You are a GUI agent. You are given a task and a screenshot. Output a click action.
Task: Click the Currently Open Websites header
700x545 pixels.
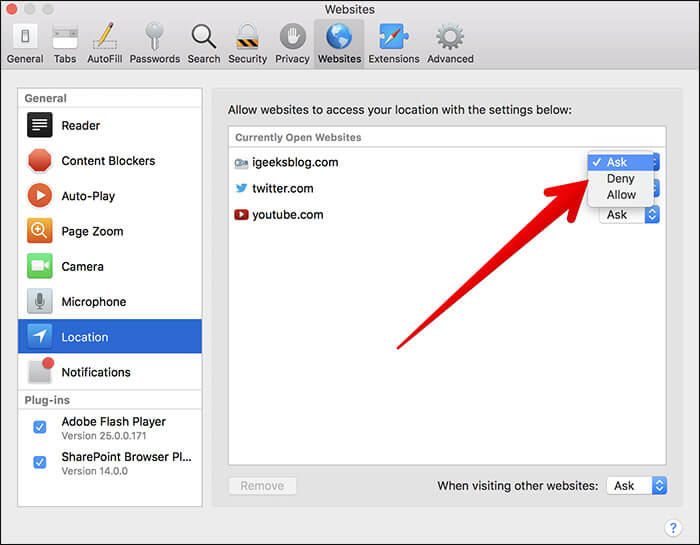coord(298,137)
